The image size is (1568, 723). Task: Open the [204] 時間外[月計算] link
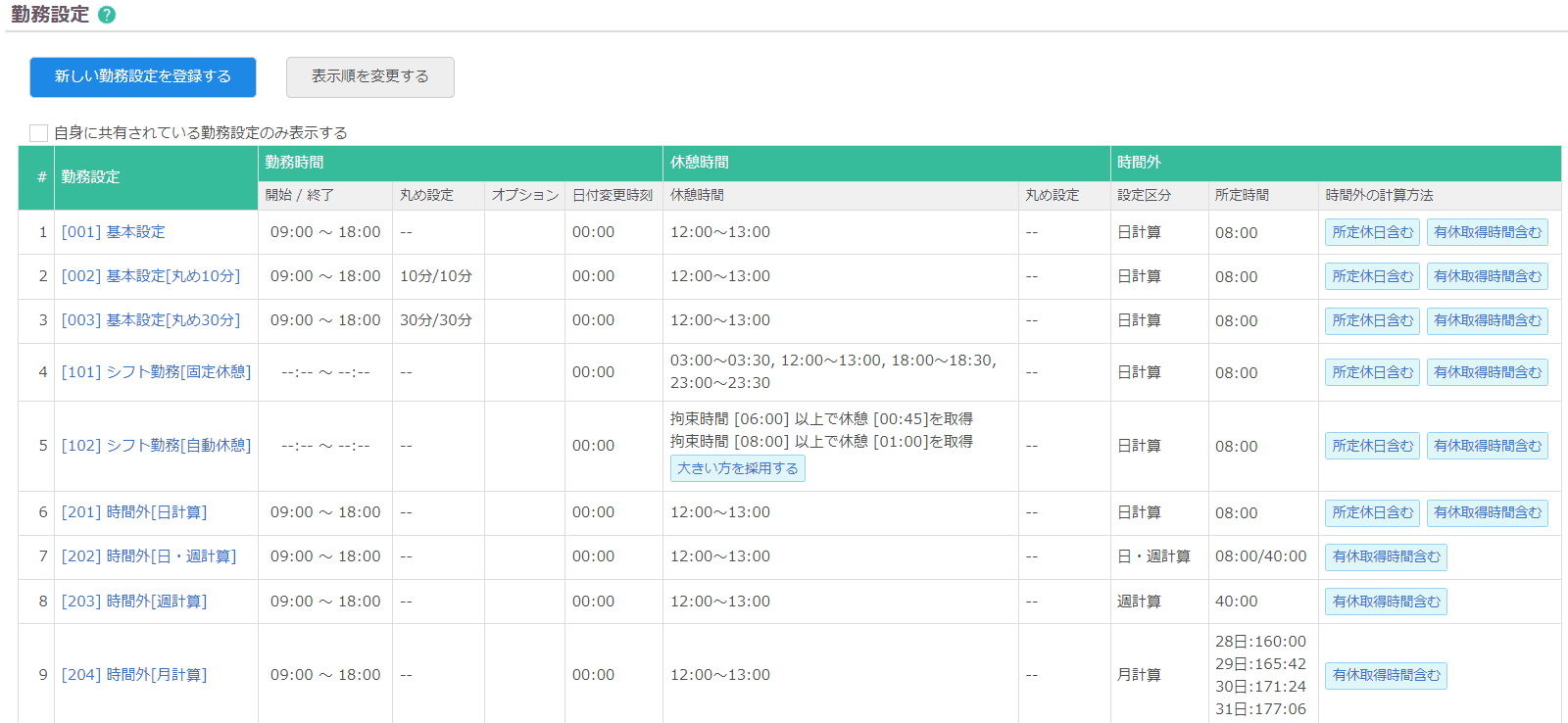(x=133, y=675)
